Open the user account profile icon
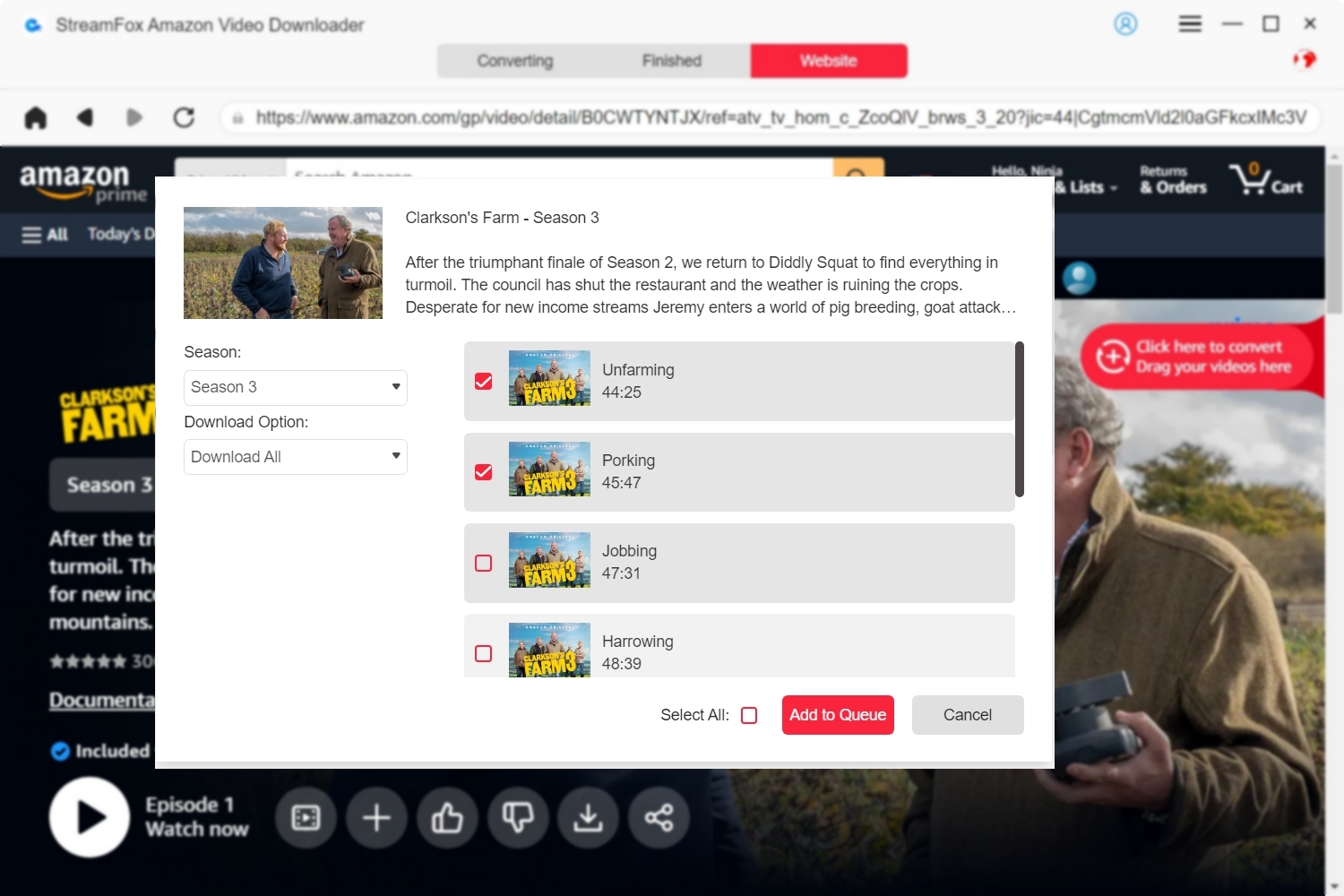The image size is (1344, 896). (1125, 24)
